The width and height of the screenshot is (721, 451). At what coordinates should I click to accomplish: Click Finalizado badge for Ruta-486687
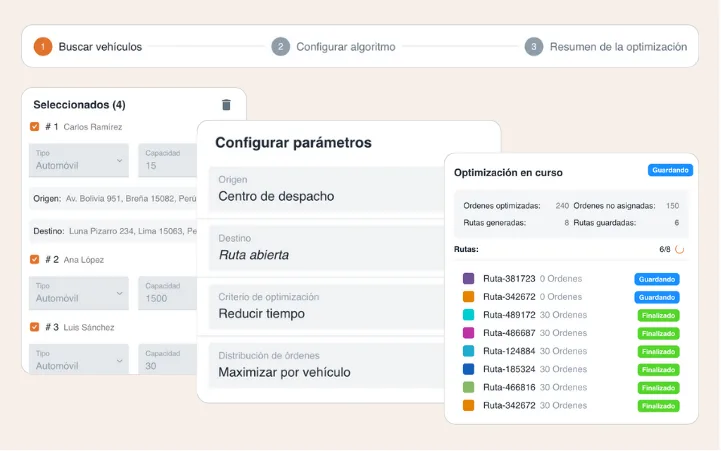pyautogui.click(x=658, y=333)
